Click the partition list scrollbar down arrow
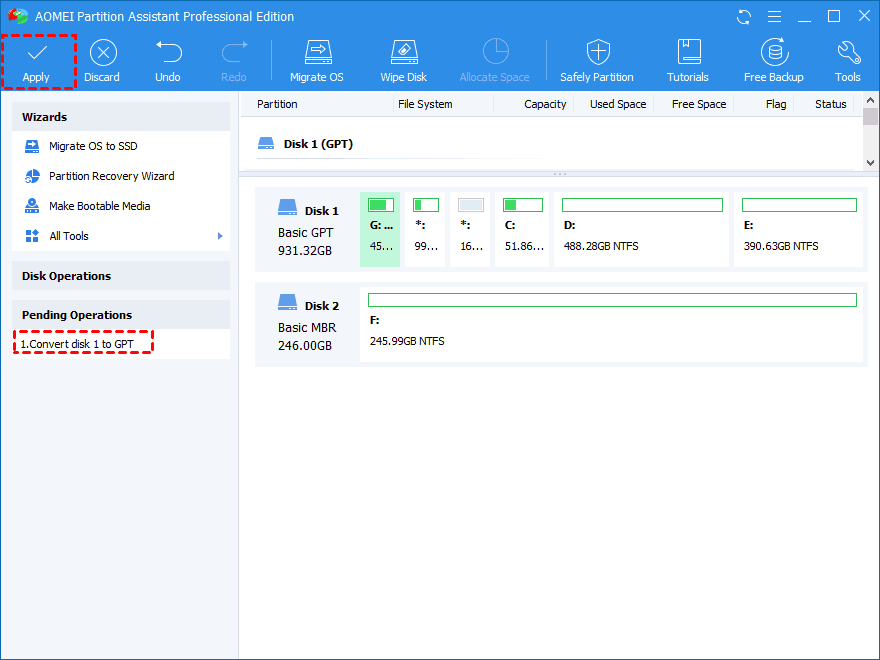 point(870,163)
